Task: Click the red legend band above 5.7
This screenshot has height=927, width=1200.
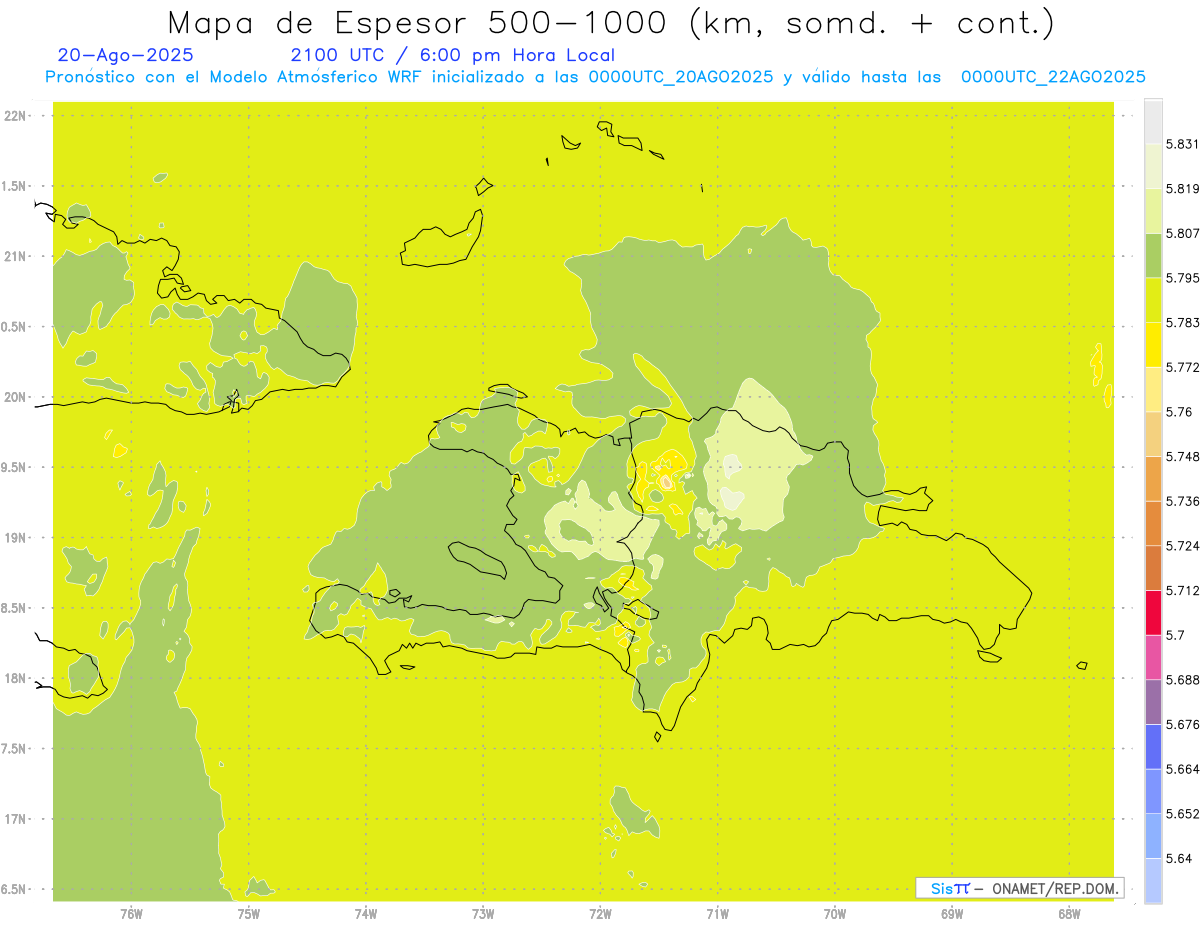Action: point(1153,612)
